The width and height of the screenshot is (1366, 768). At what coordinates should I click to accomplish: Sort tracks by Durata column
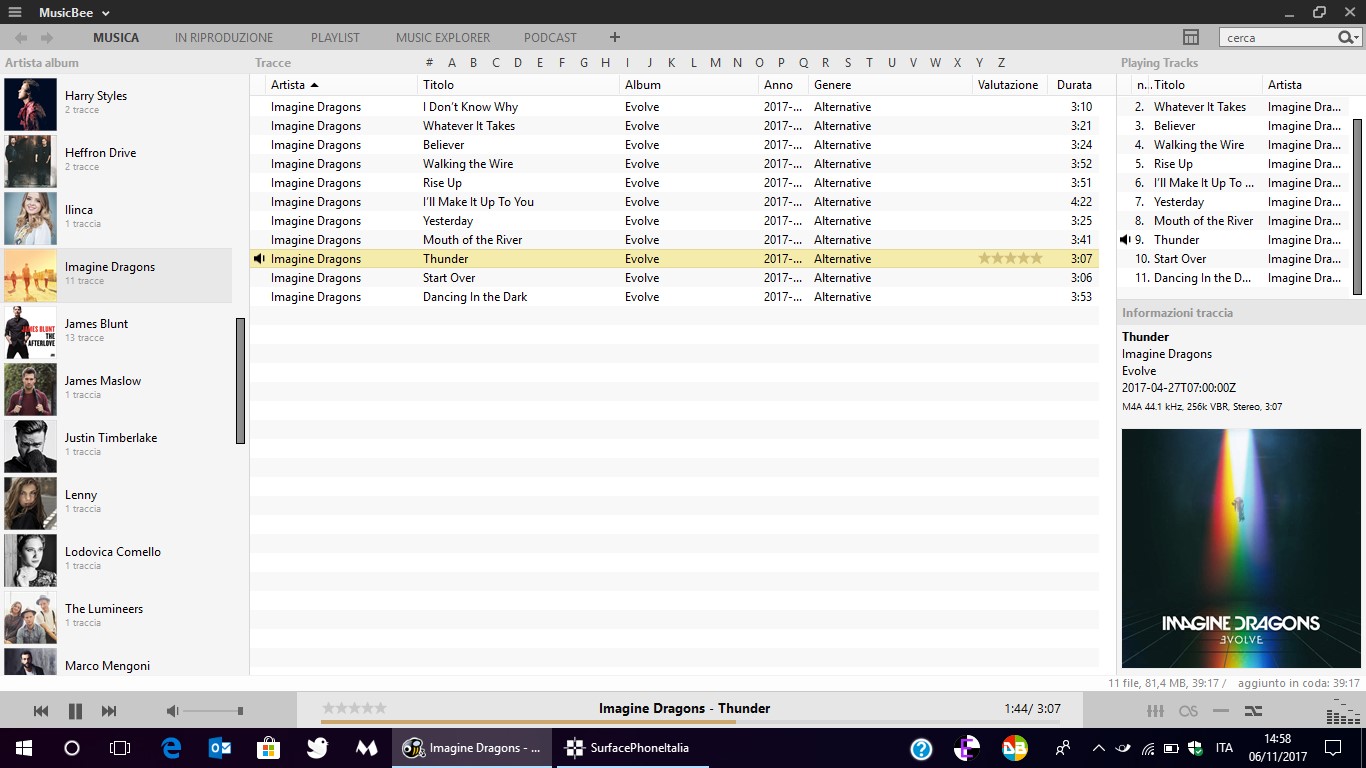(1074, 85)
